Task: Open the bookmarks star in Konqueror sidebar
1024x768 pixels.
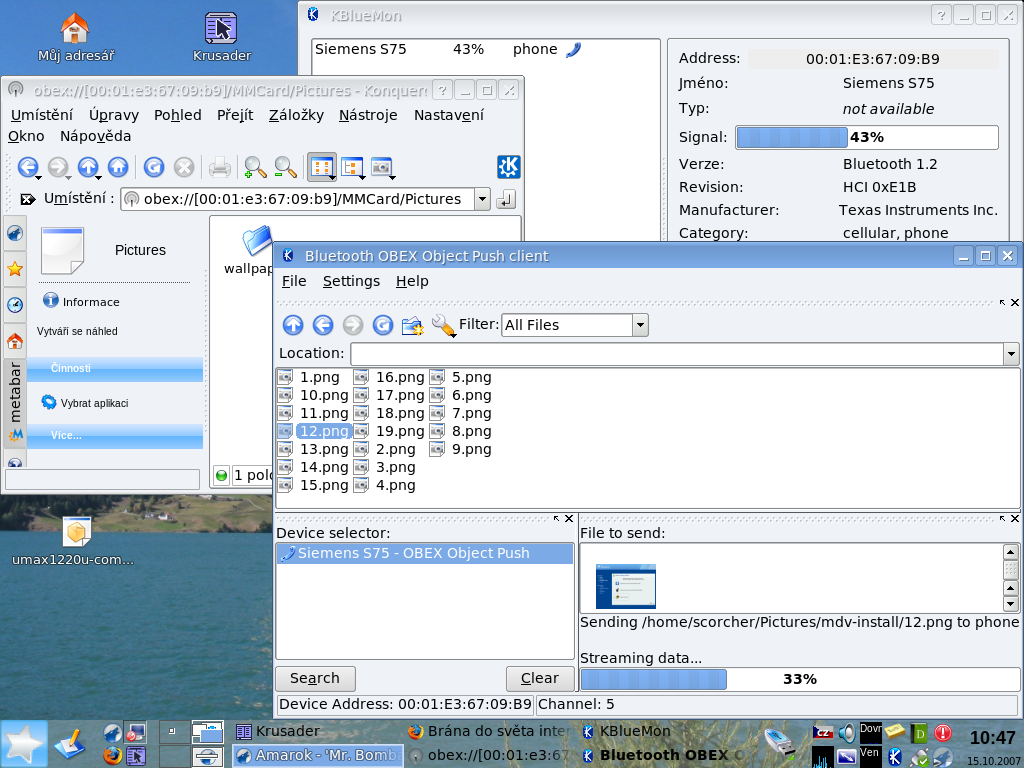Action: pyautogui.click(x=15, y=268)
